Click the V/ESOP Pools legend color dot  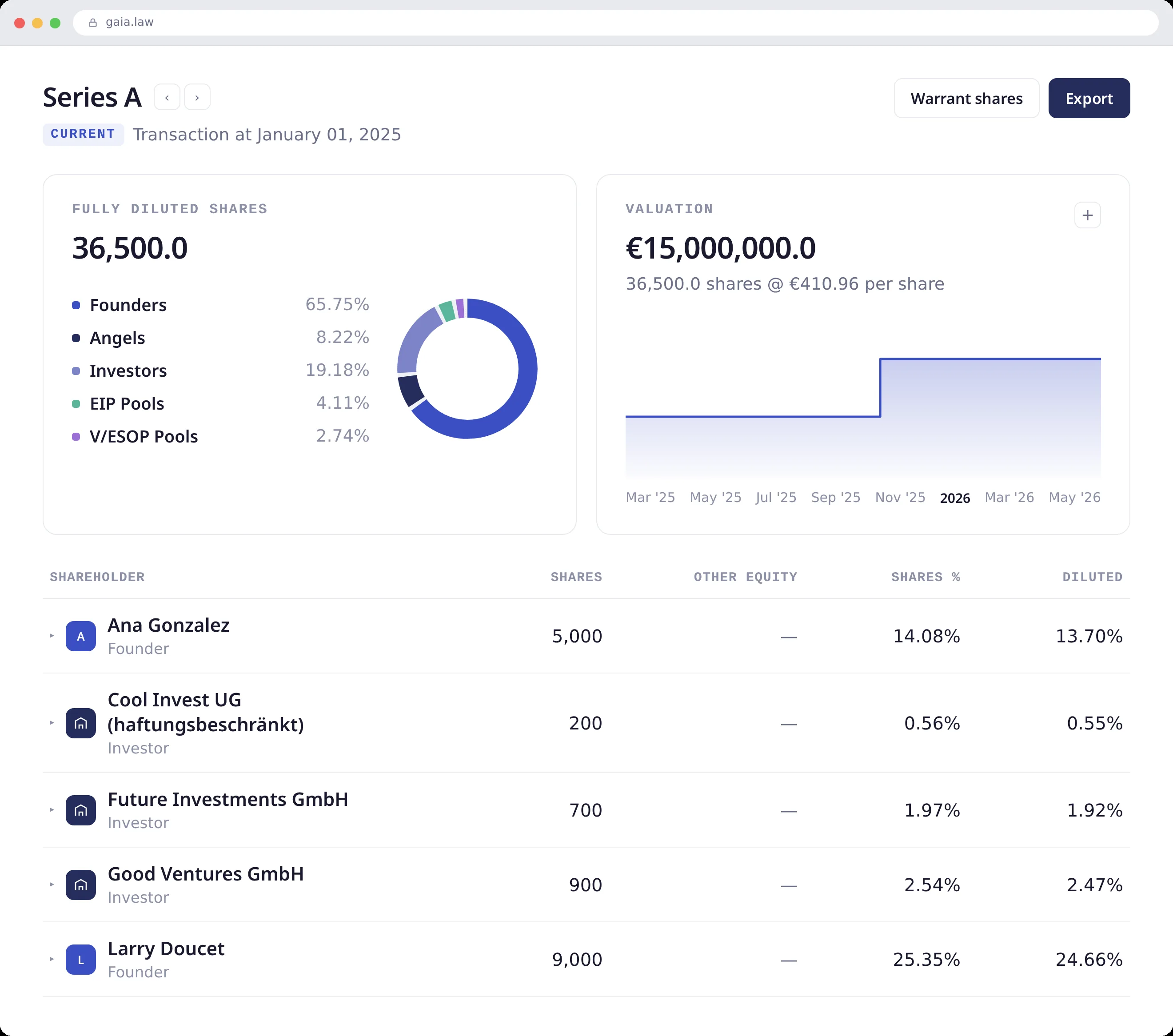point(76,437)
